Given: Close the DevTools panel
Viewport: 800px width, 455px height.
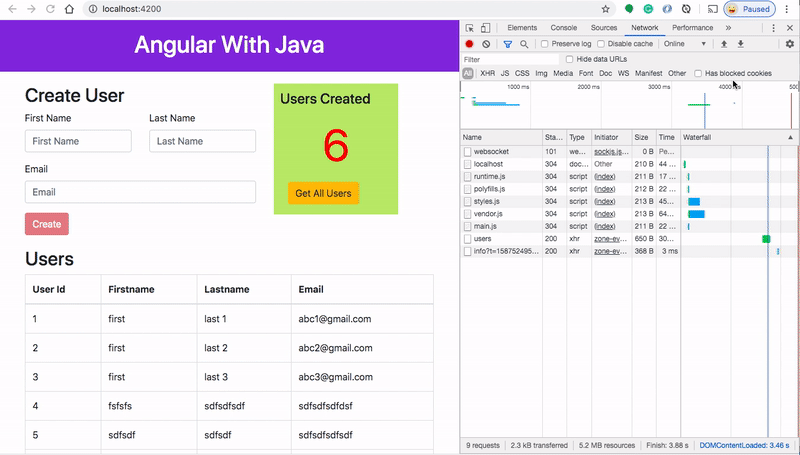Looking at the screenshot, I should pyautogui.click(x=790, y=28).
